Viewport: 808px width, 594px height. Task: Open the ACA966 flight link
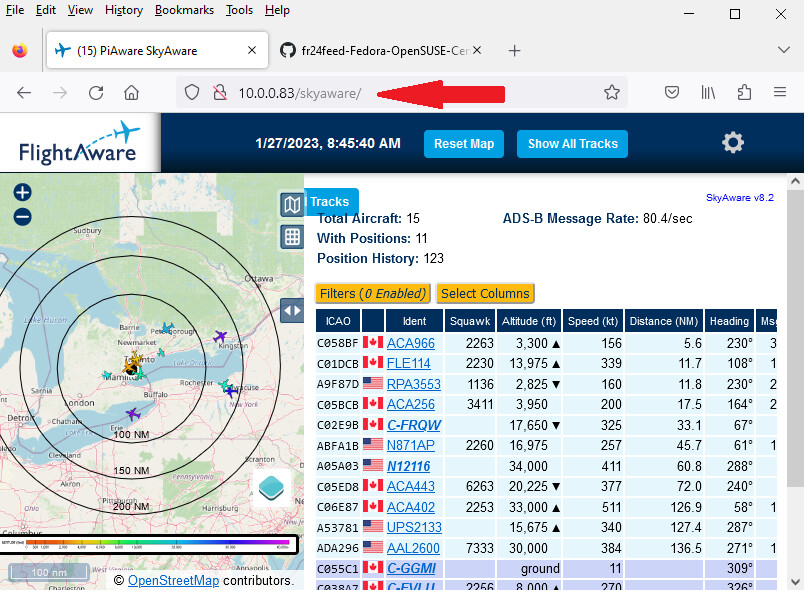click(411, 344)
